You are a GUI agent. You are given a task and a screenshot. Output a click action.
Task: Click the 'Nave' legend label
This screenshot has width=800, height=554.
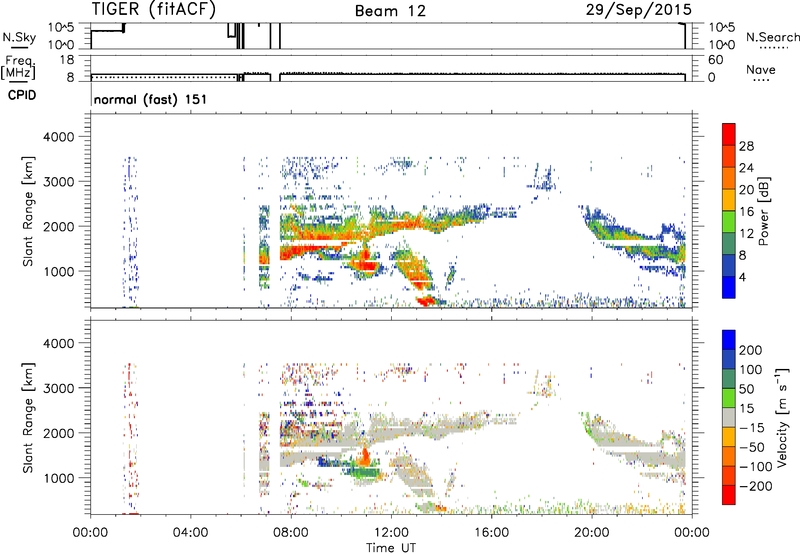(x=761, y=70)
